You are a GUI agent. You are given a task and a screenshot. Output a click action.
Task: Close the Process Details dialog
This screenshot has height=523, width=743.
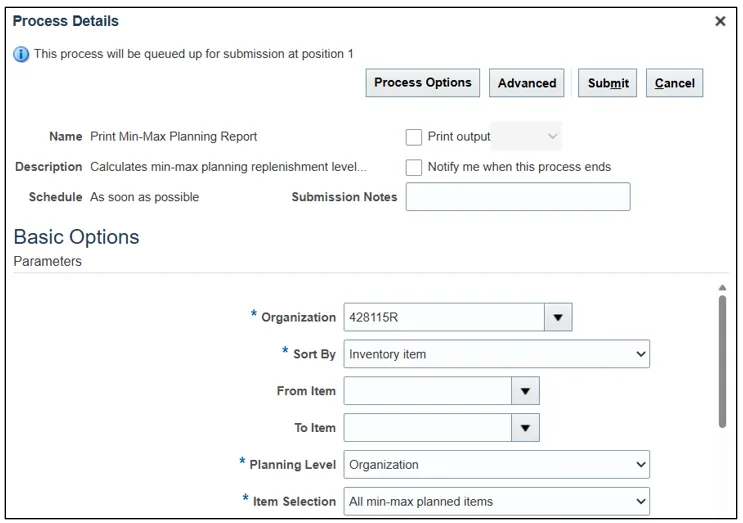click(x=720, y=21)
